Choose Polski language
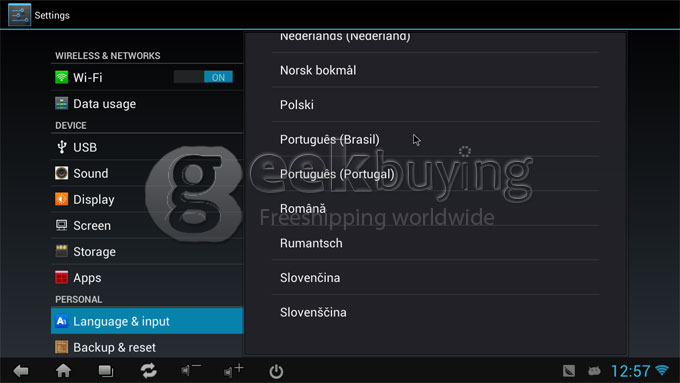Image resolution: width=680 pixels, height=383 pixels. [x=436, y=105]
